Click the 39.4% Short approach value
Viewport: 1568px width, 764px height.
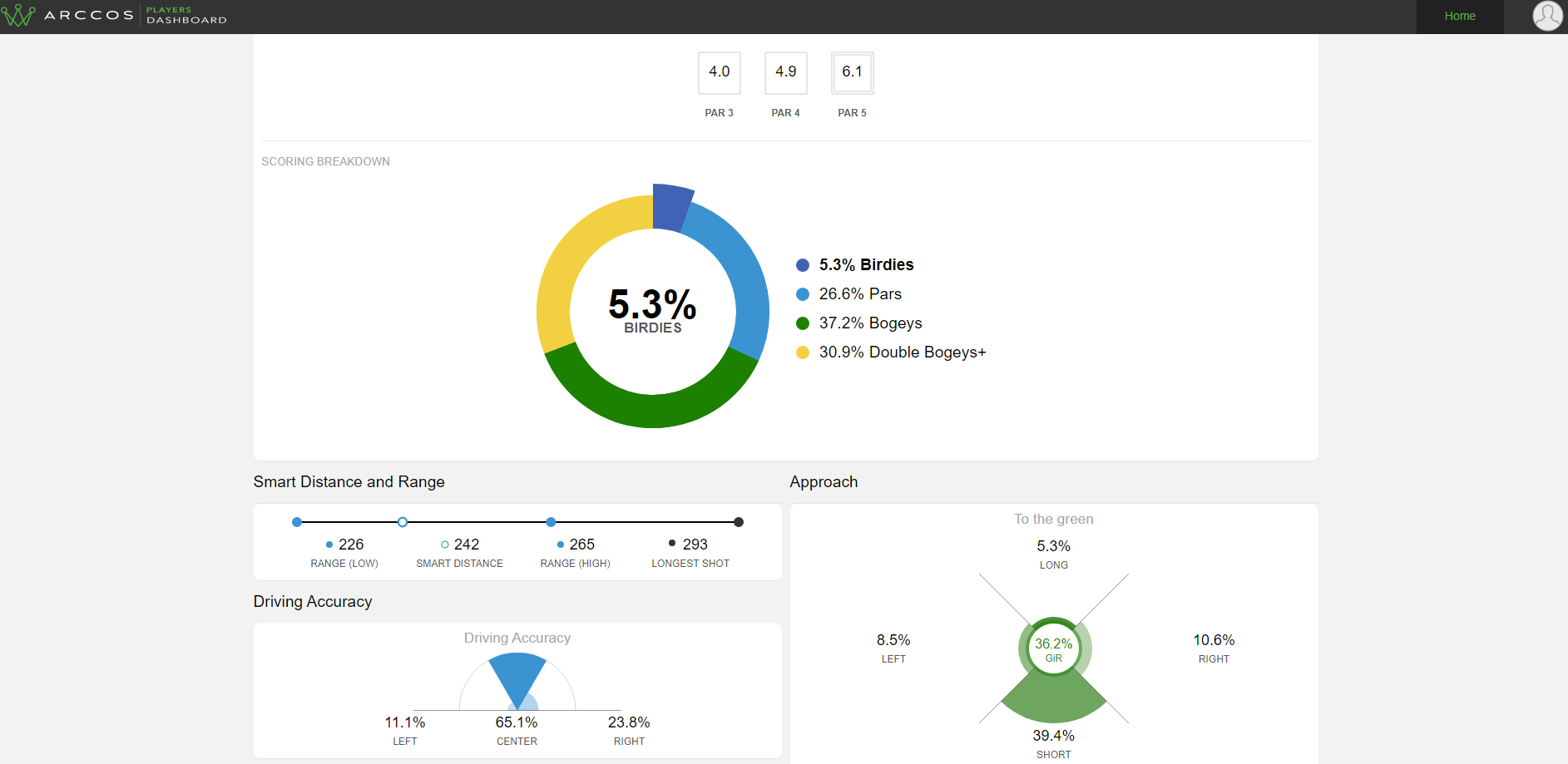click(x=1054, y=736)
